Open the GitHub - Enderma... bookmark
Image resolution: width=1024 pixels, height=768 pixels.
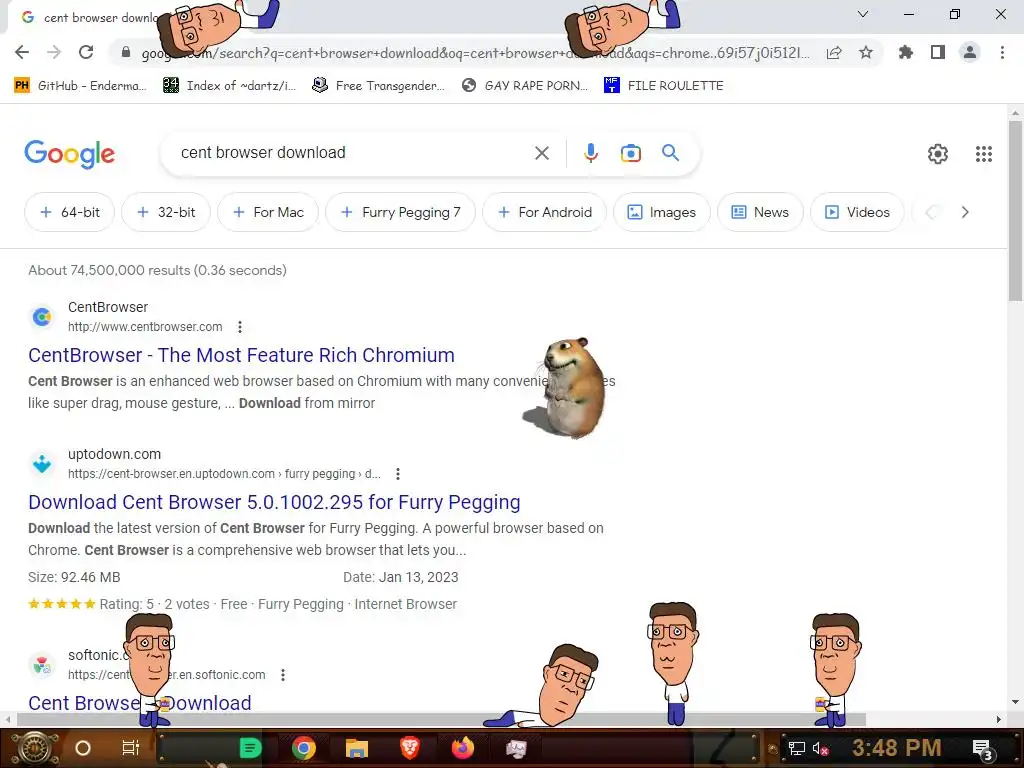[80, 86]
